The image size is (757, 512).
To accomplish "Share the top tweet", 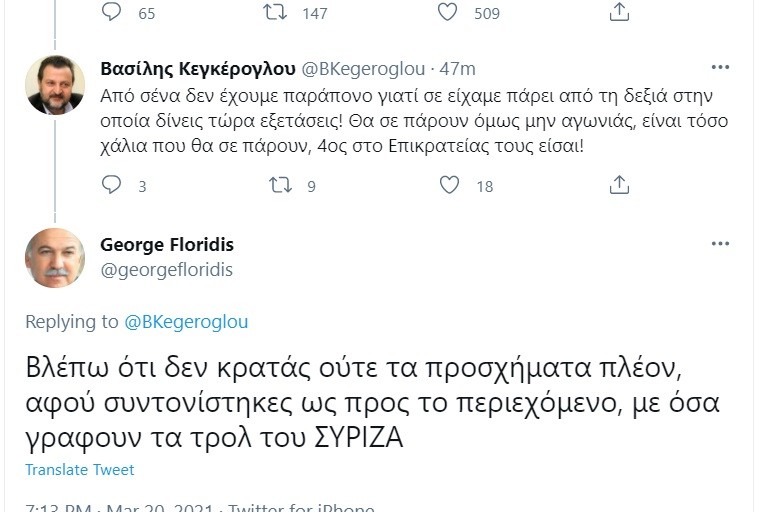I will [619, 12].
